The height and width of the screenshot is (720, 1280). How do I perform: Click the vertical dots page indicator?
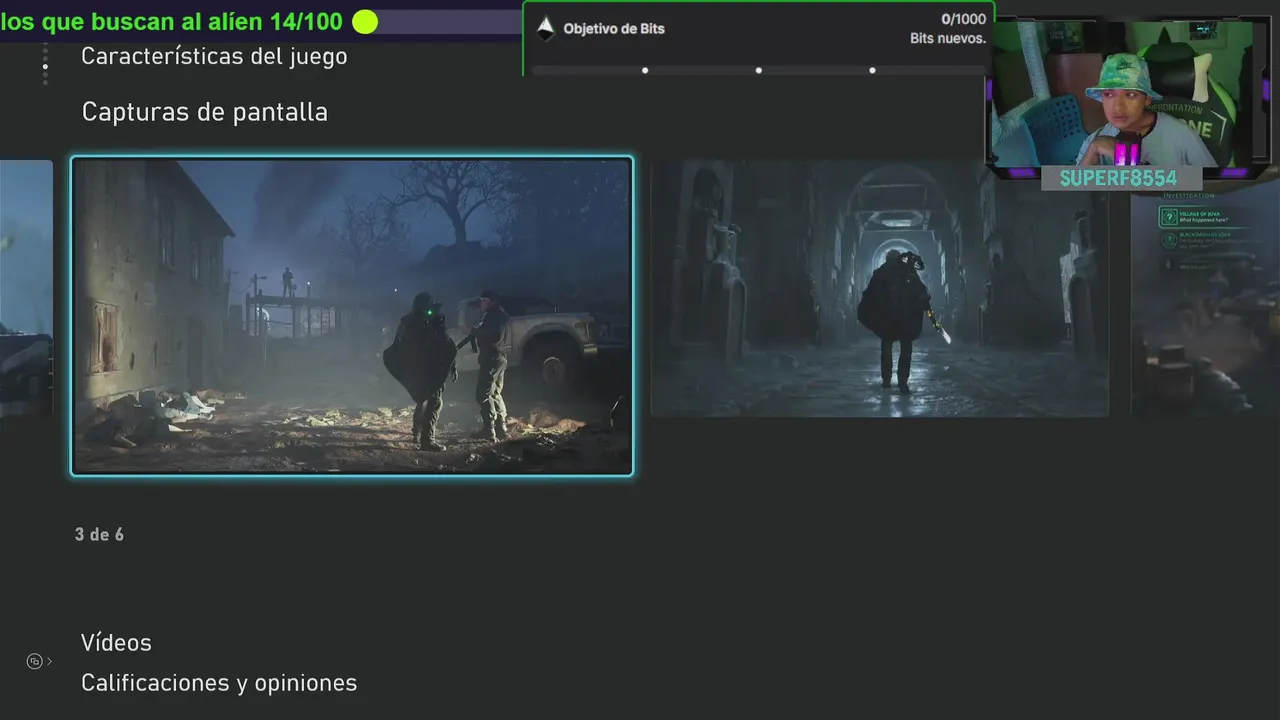tap(45, 63)
